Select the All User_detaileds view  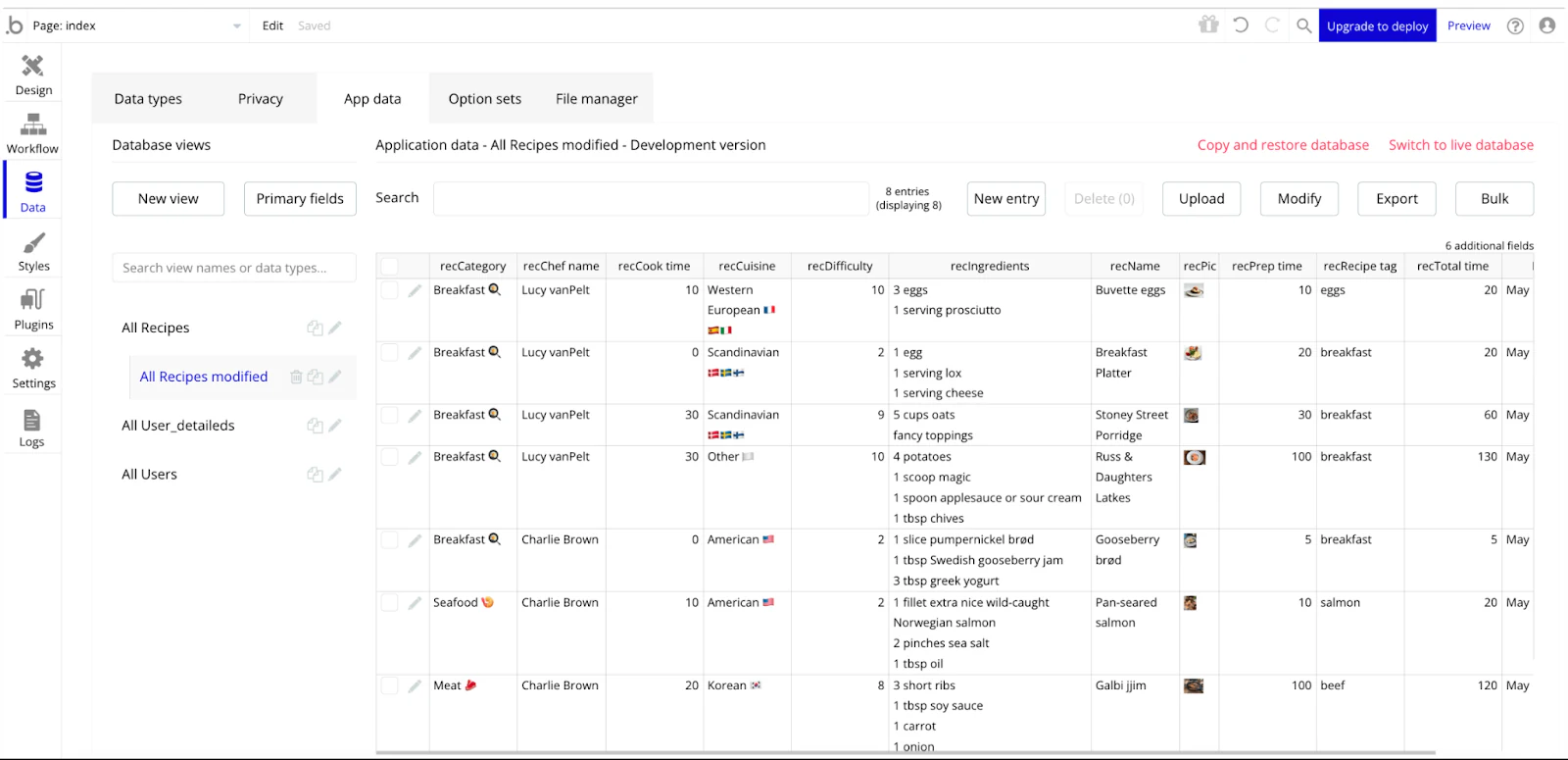178,426
